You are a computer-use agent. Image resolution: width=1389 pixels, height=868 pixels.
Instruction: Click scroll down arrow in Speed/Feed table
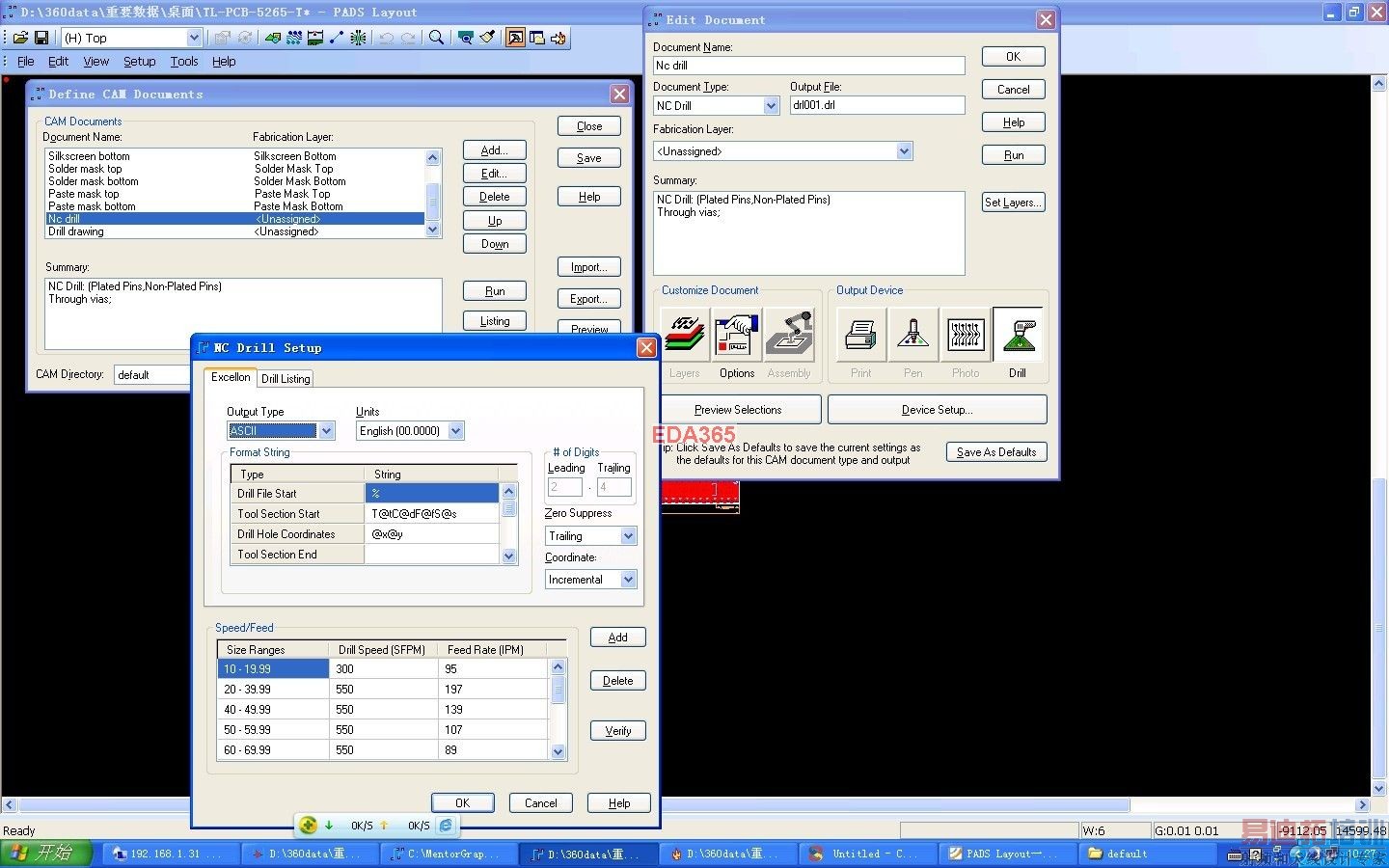coord(558,752)
